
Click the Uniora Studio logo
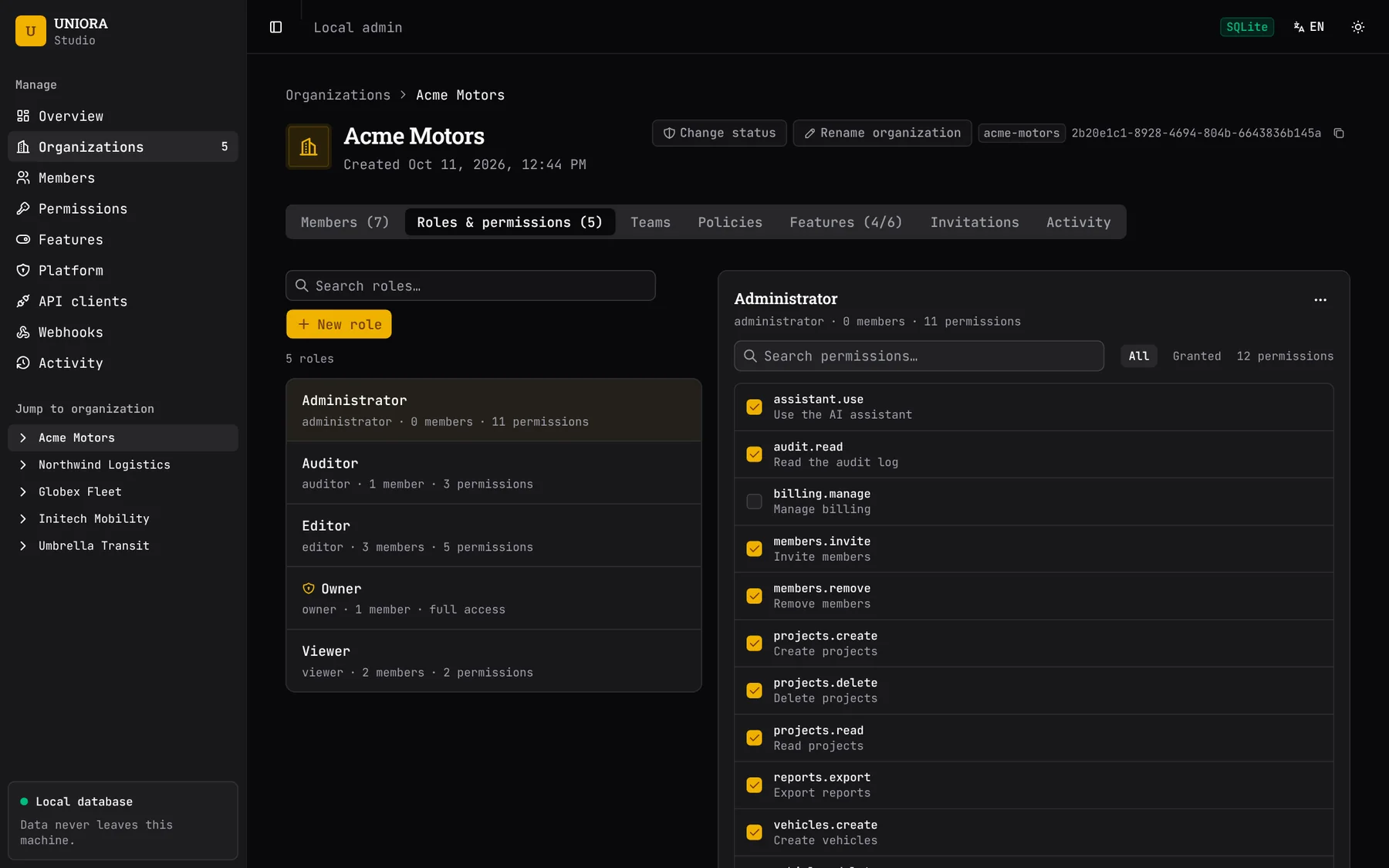(x=31, y=31)
